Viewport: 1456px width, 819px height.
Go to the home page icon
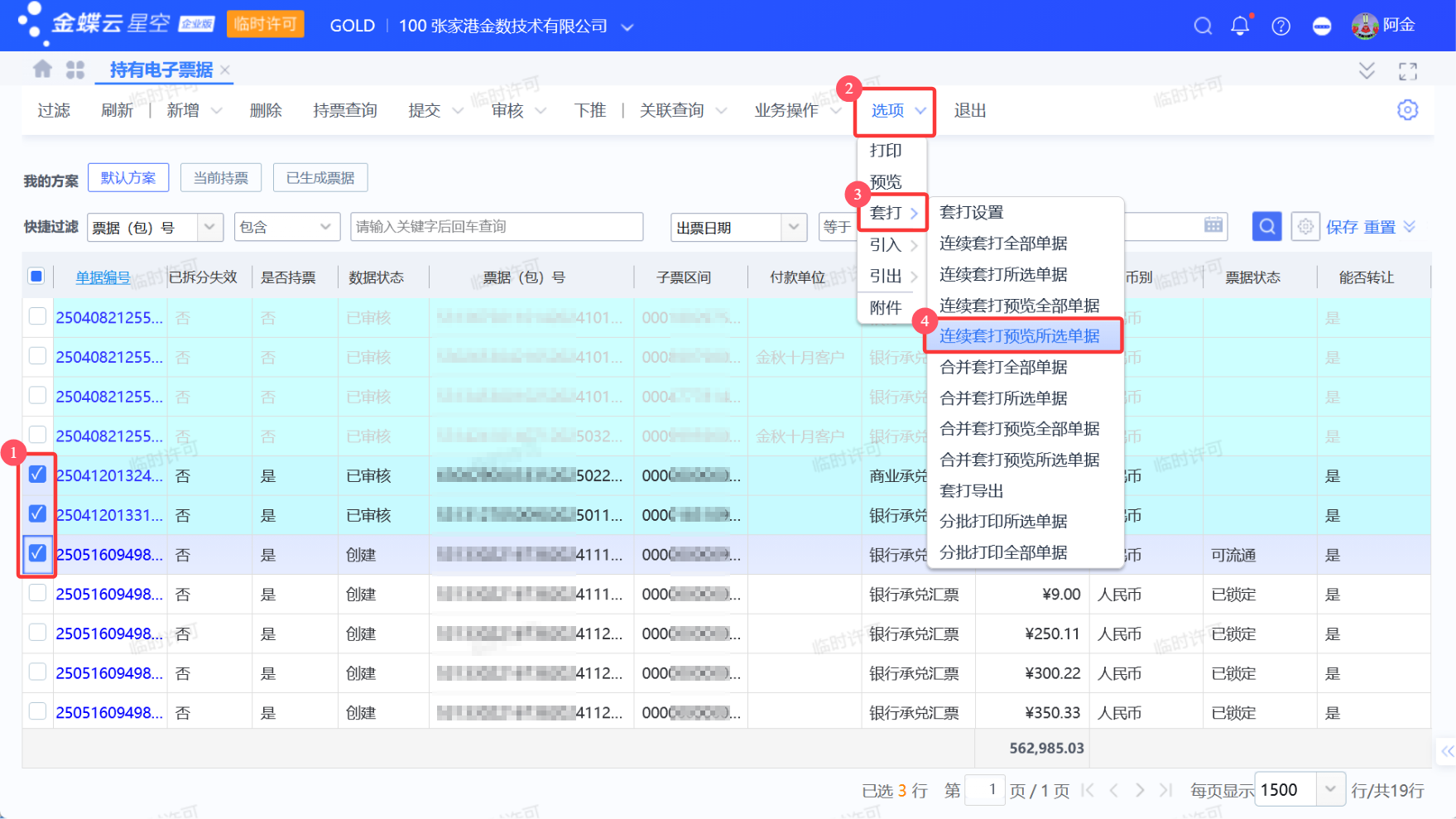click(42, 70)
